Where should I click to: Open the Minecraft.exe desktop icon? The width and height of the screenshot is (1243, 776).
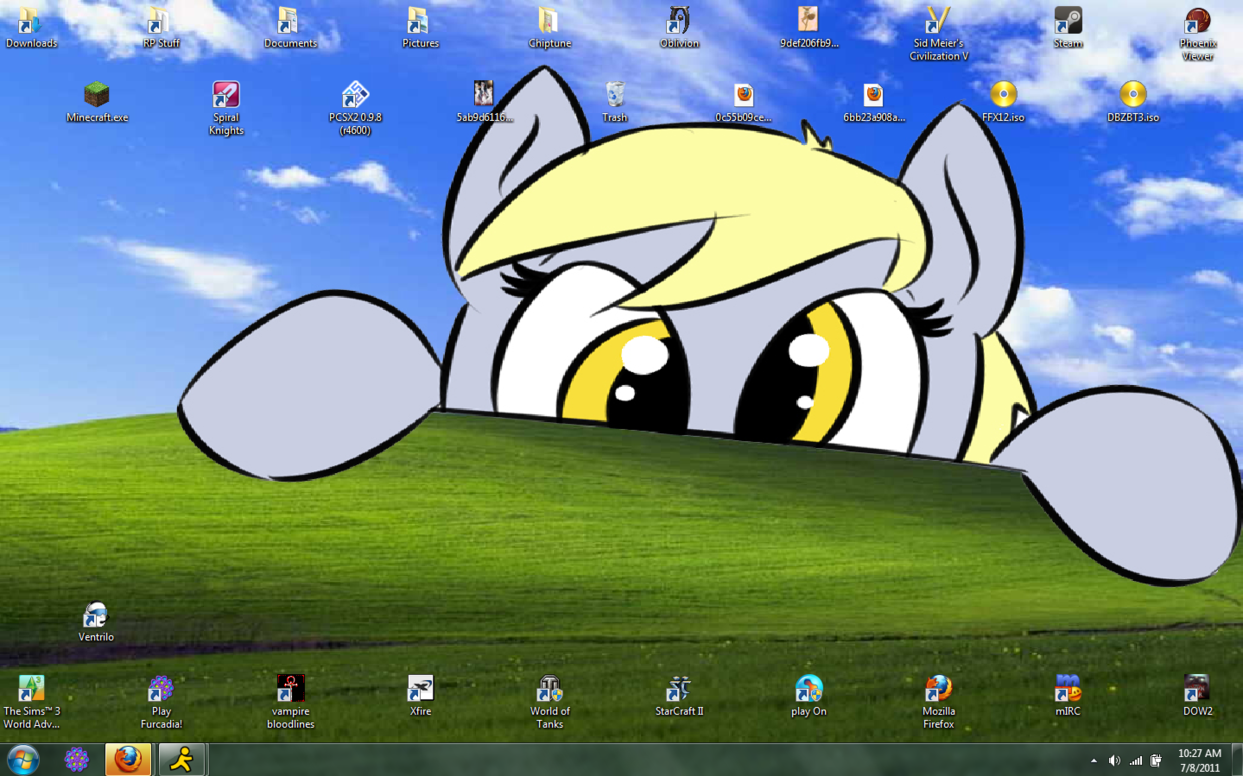coord(96,96)
